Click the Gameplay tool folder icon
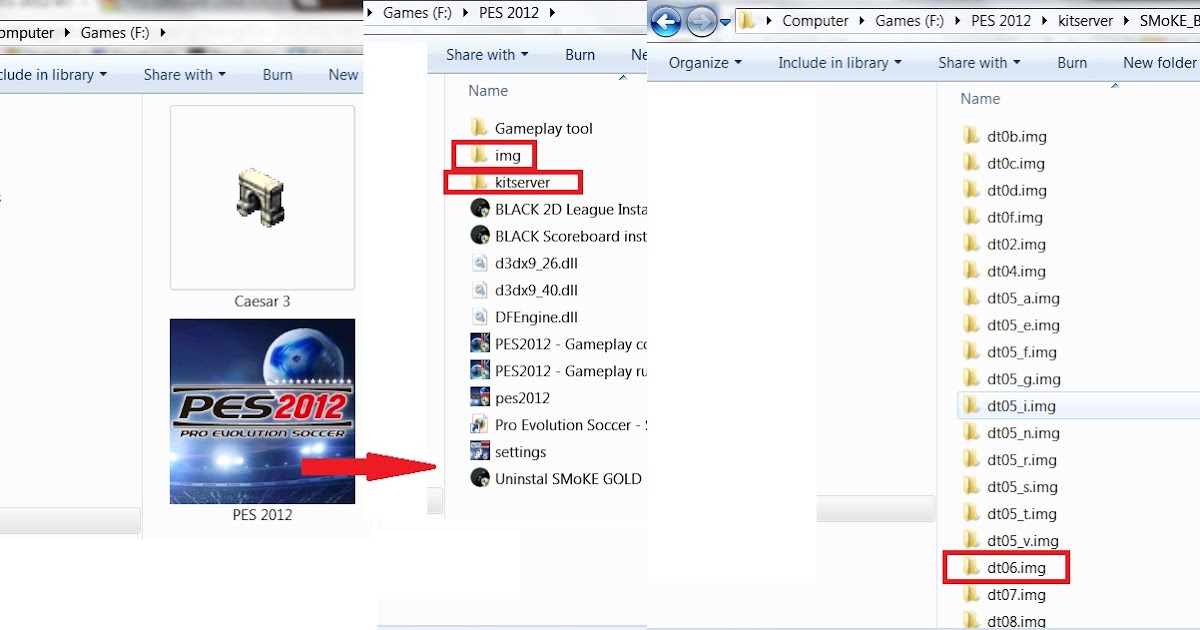 [x=479, y=128]
